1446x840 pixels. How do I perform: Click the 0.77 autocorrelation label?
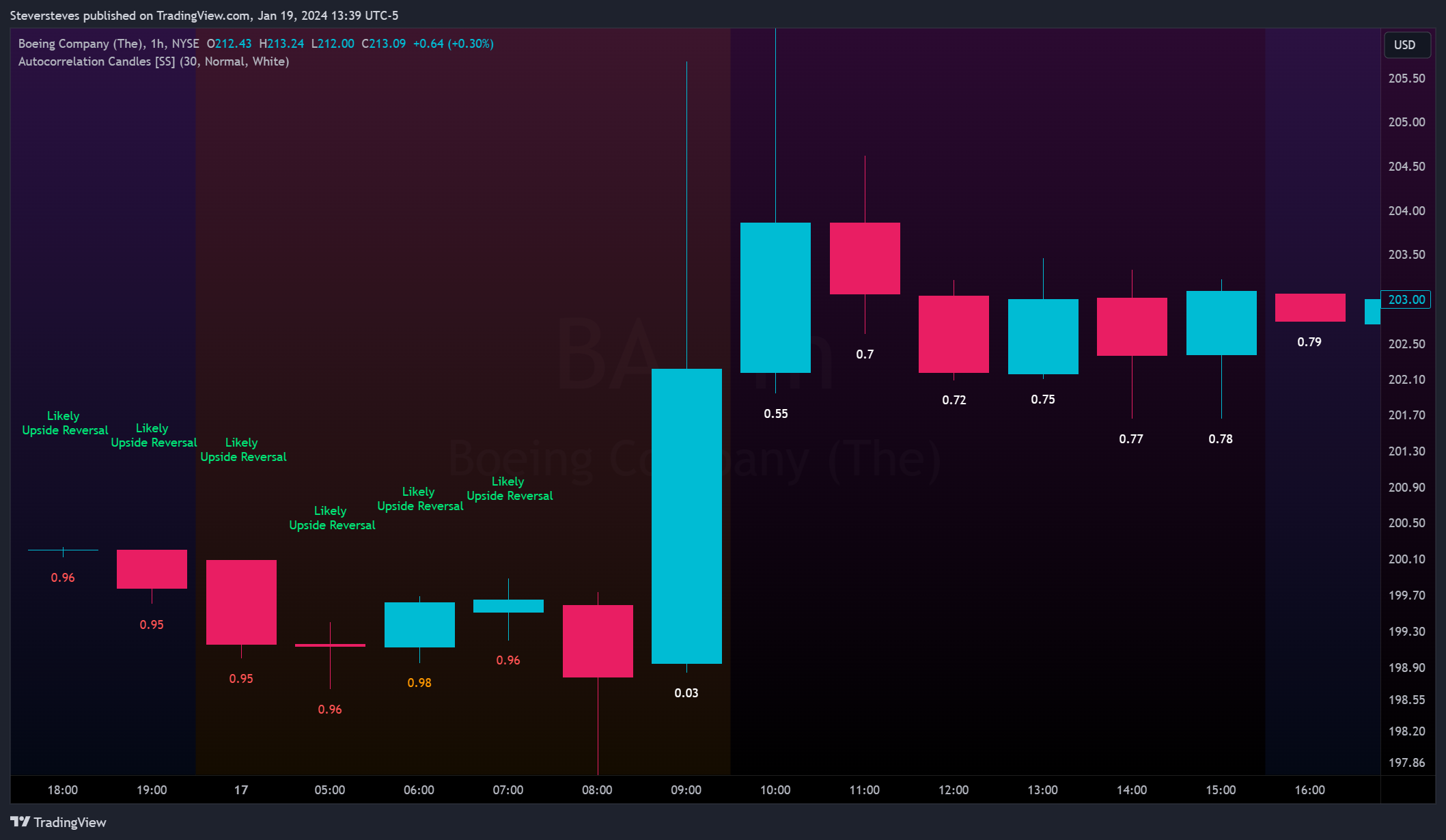pyautogui.click(x=1131, y=439)
